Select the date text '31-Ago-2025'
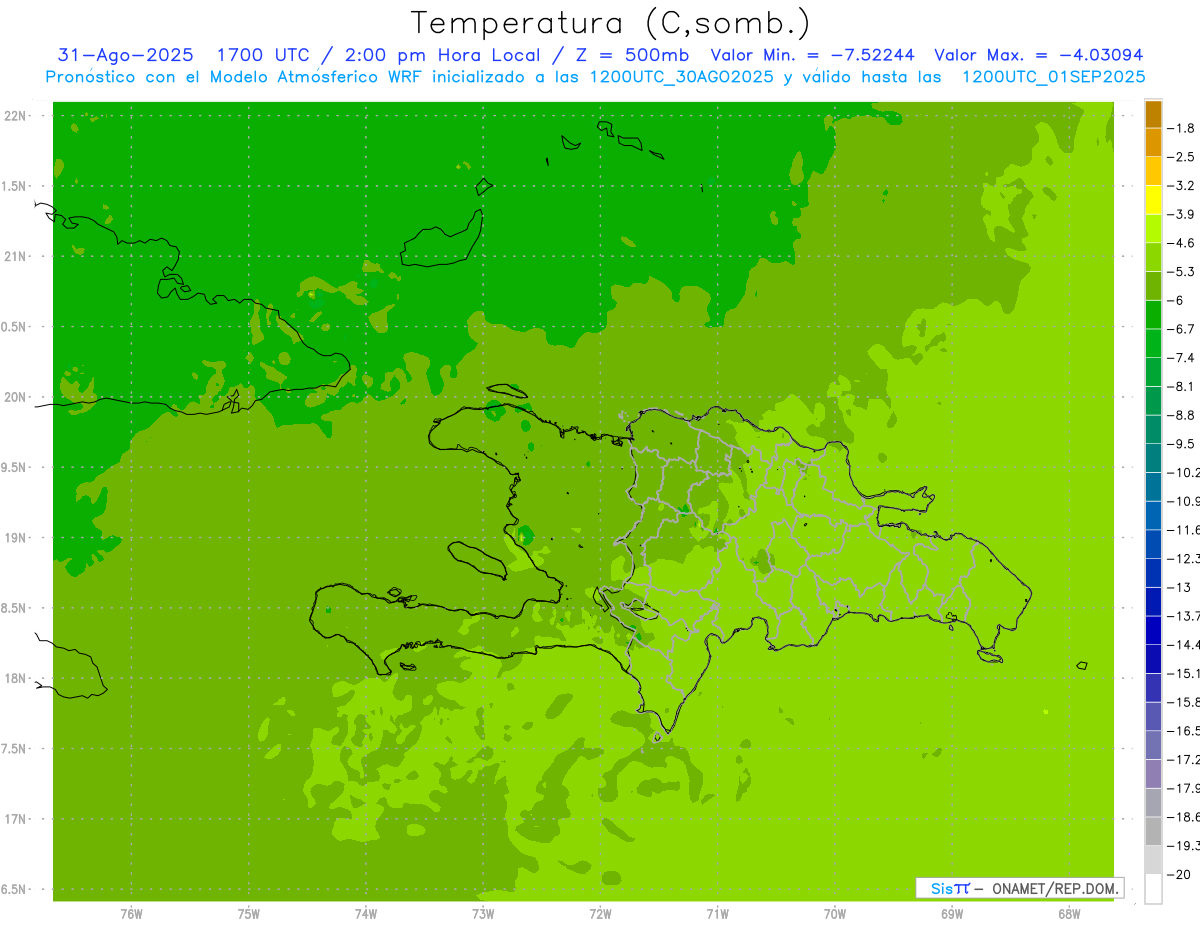This screenshot has width=1200, height=927. click(125, 55)
